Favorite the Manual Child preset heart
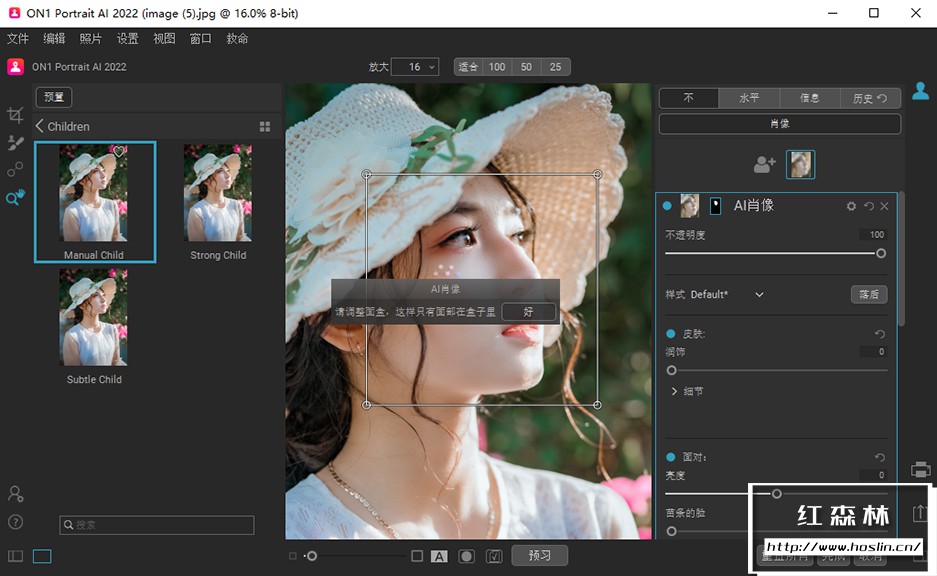This screenshot has height=576, width=937. pos(119,152)
